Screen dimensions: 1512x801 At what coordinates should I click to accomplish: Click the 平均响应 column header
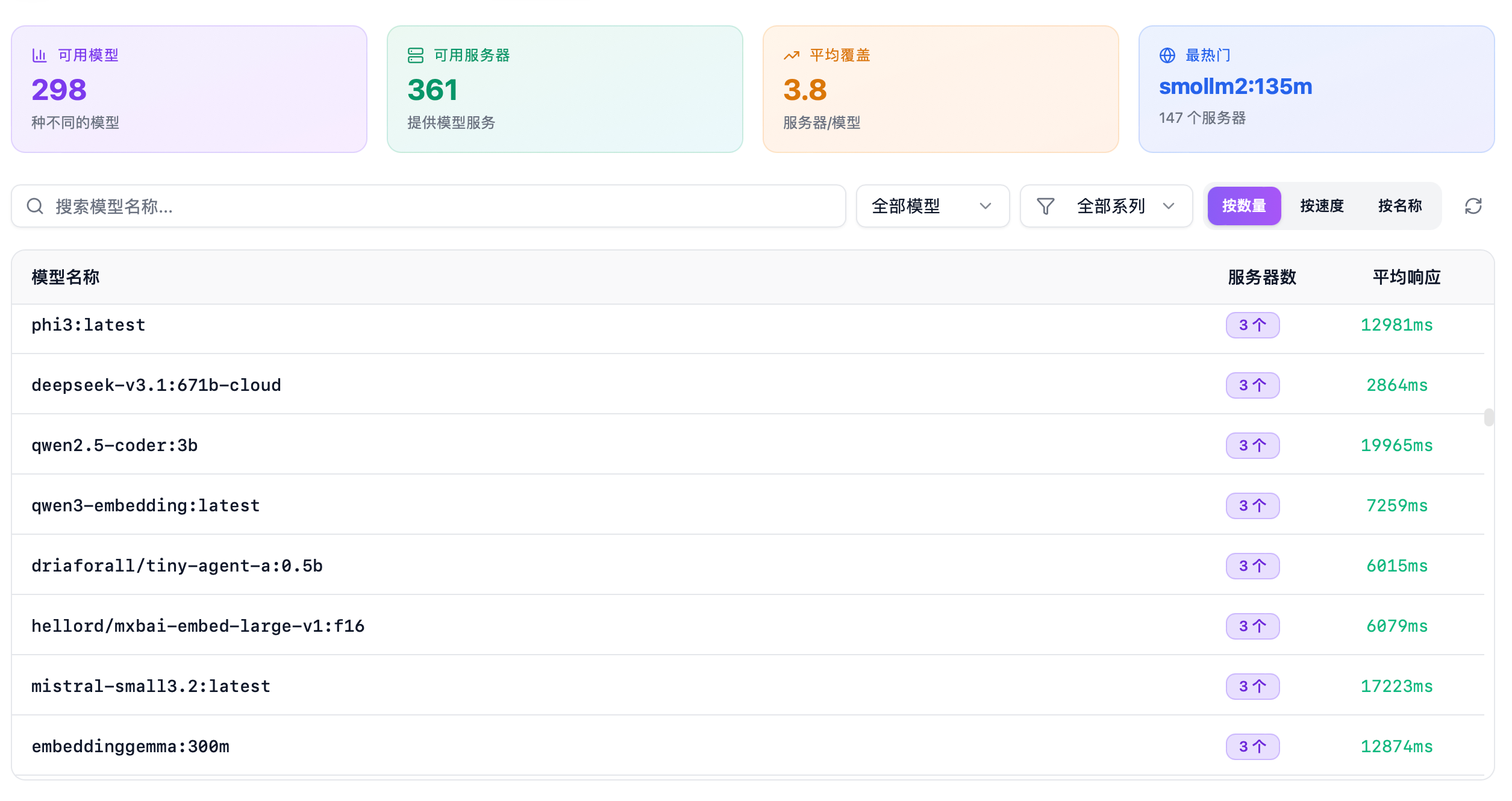1406,277
